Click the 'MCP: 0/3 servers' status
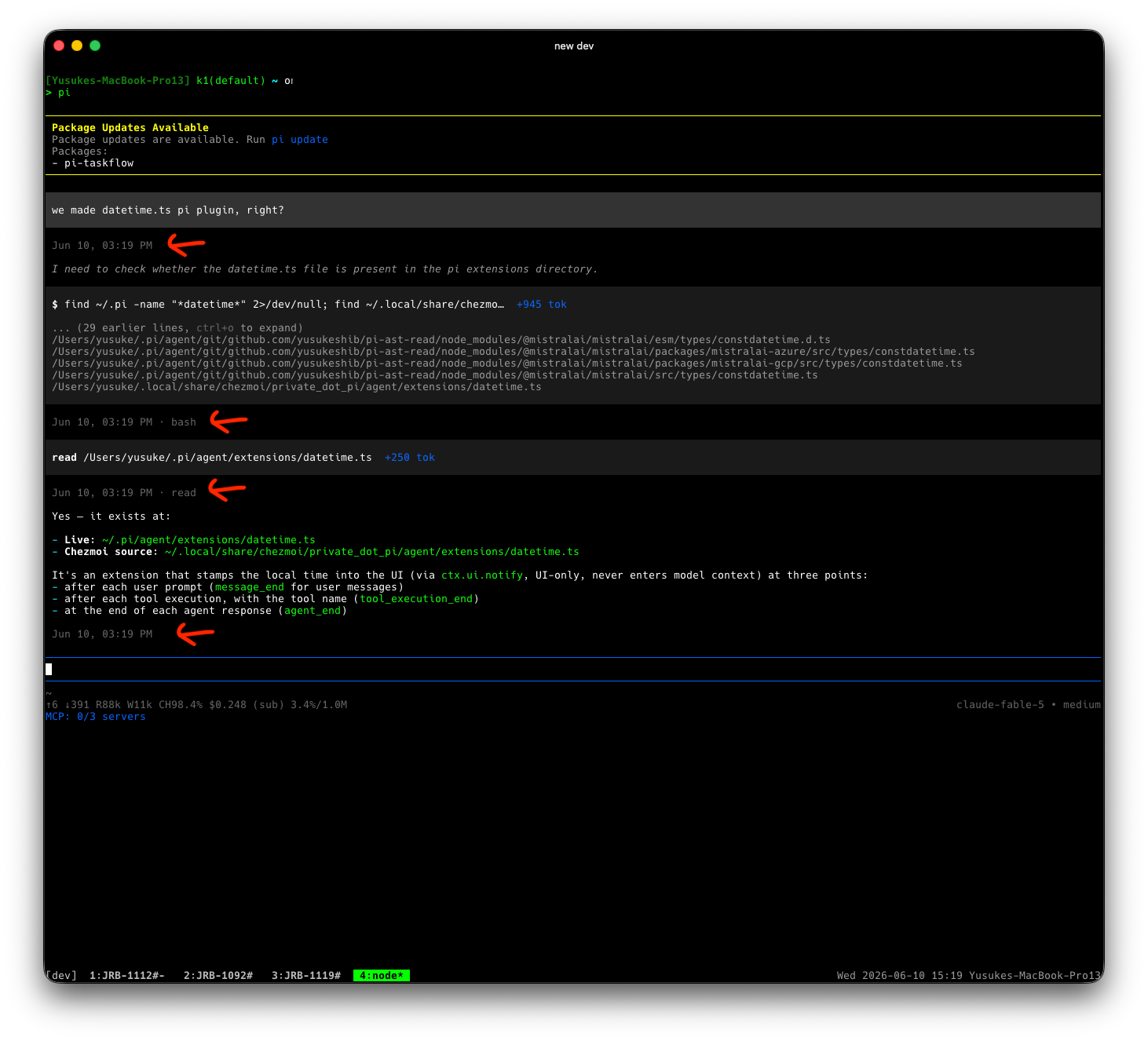 [x=96, y=717]
